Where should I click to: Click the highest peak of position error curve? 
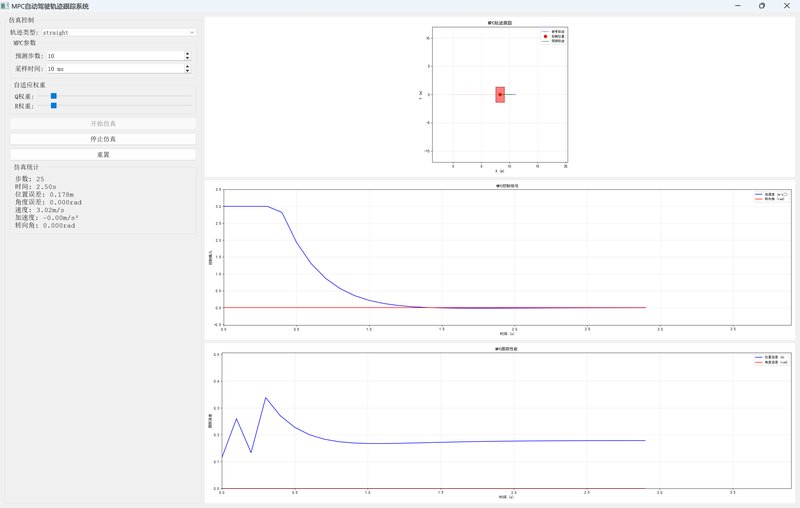[266, 398]
